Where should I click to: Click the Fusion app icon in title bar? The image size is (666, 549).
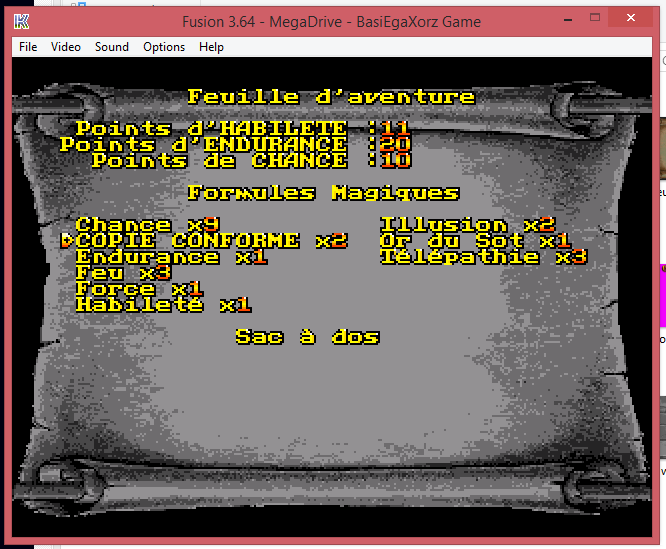tap(21, 21)
